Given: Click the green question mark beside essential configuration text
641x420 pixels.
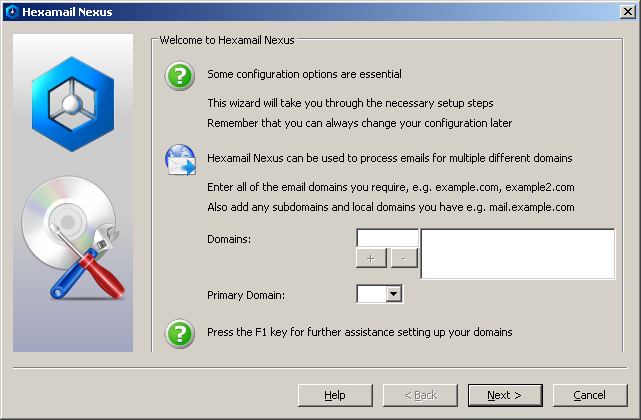Looking at the screenshot, I should pos(180,76).
